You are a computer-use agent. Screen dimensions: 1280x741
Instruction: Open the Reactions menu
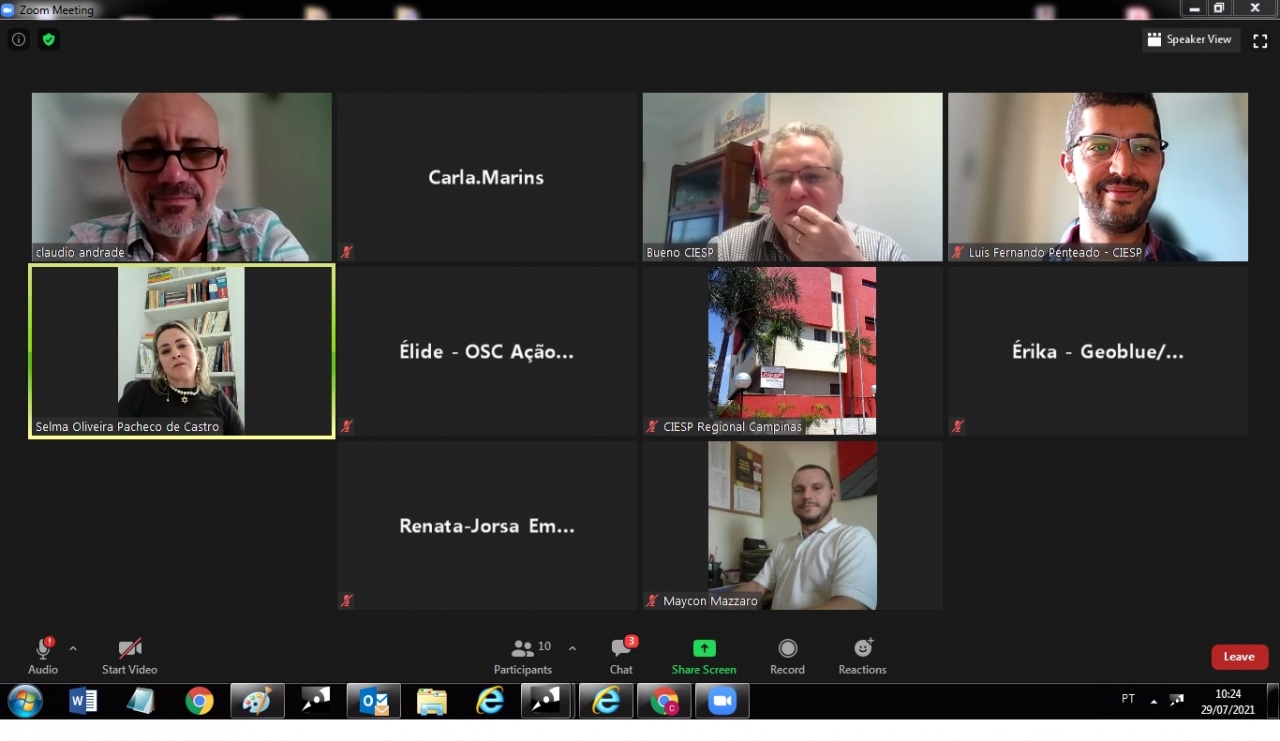pos(862,655)
